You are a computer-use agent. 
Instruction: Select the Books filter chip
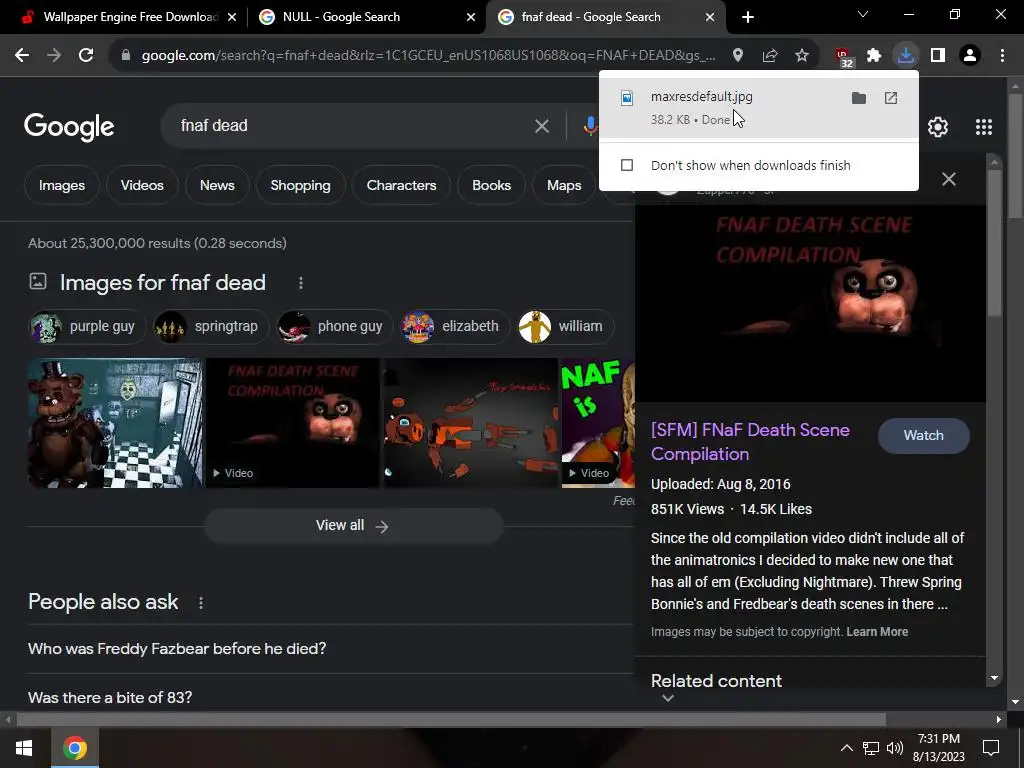pos(491,185)
